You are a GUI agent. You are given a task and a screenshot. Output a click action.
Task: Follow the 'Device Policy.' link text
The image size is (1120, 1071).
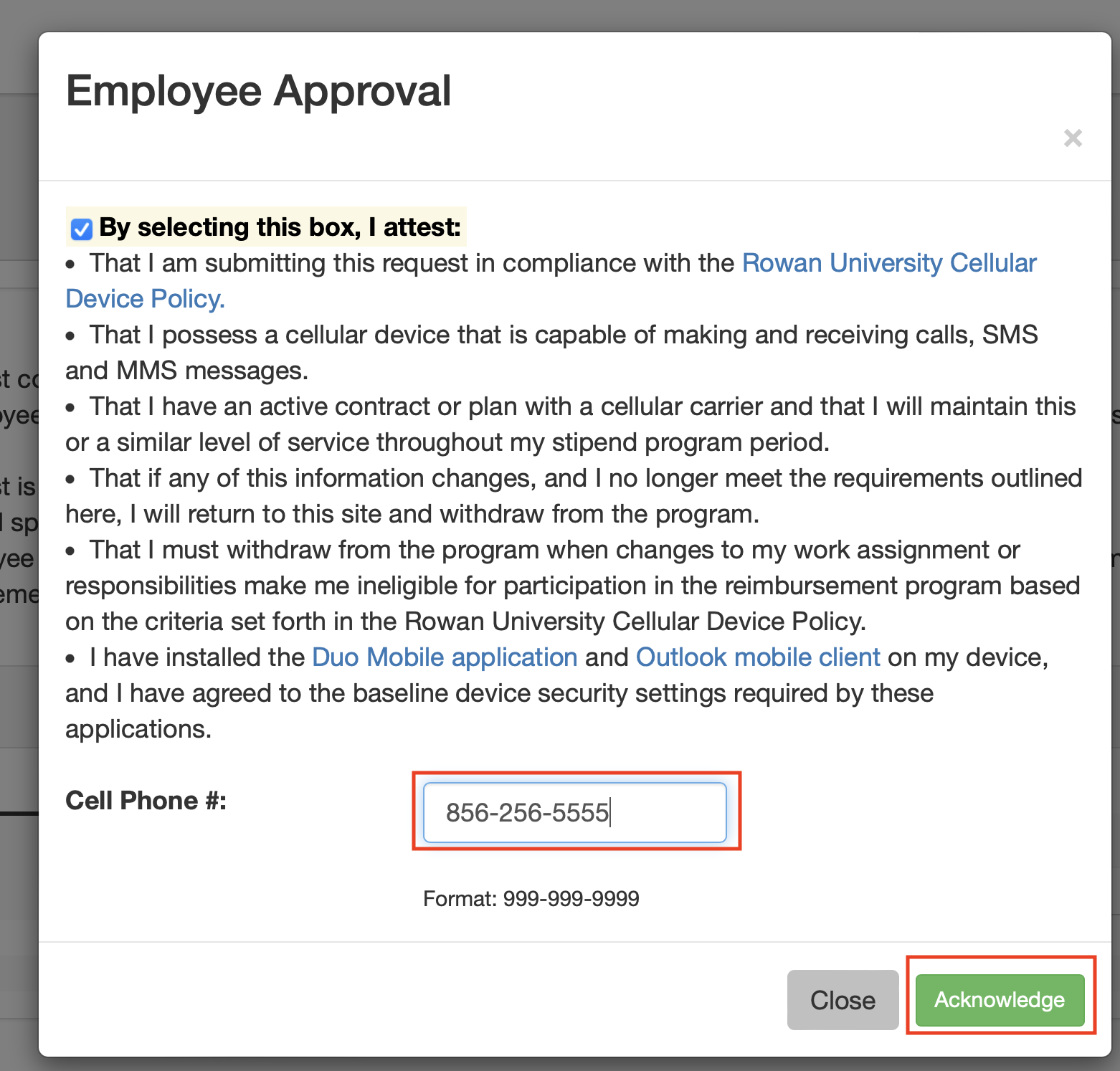(145, 299)
